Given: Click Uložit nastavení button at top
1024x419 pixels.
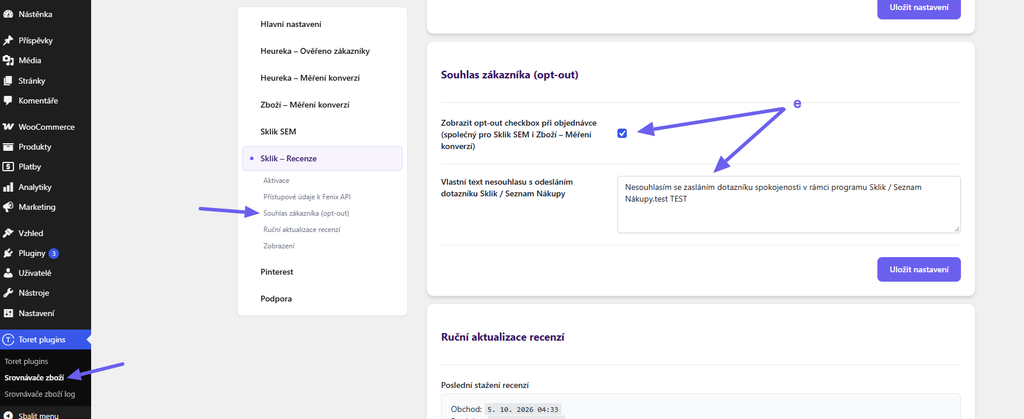Looking at the screenshot, I should (919, 9).
